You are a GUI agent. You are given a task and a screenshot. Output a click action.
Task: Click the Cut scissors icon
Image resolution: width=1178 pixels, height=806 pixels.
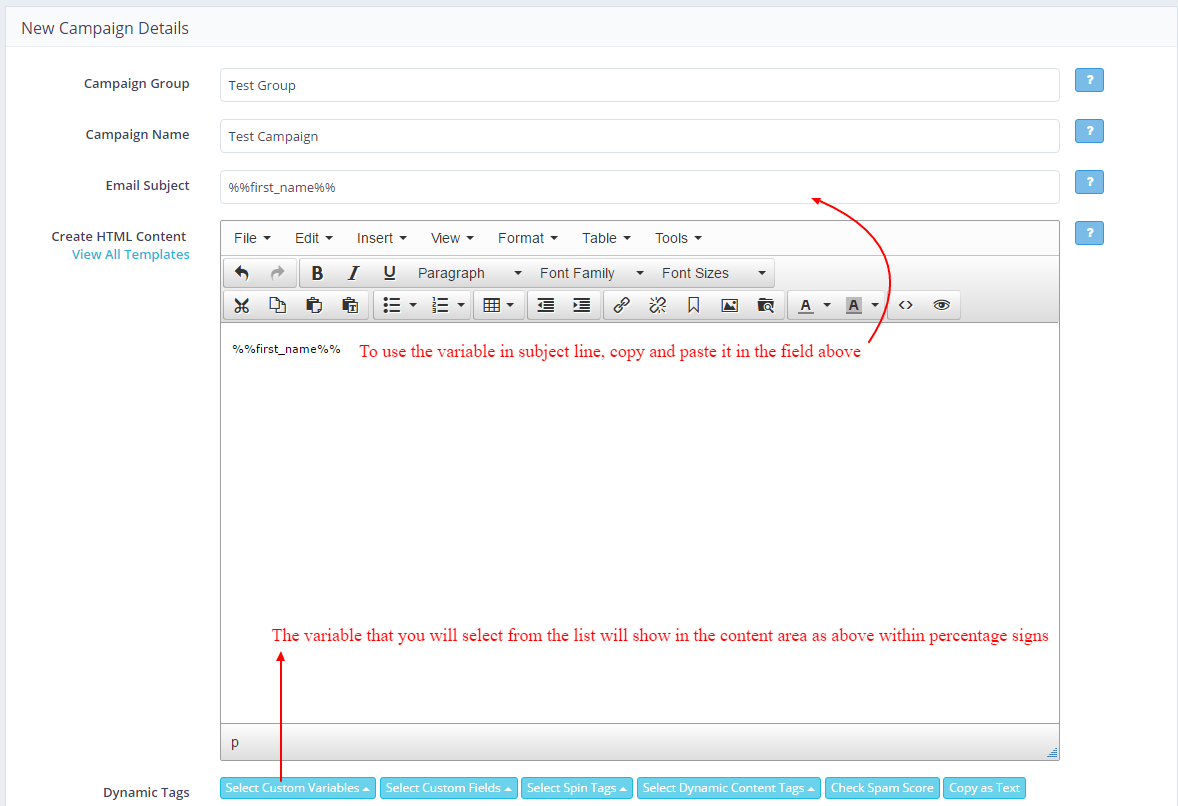tap(241, 305)
